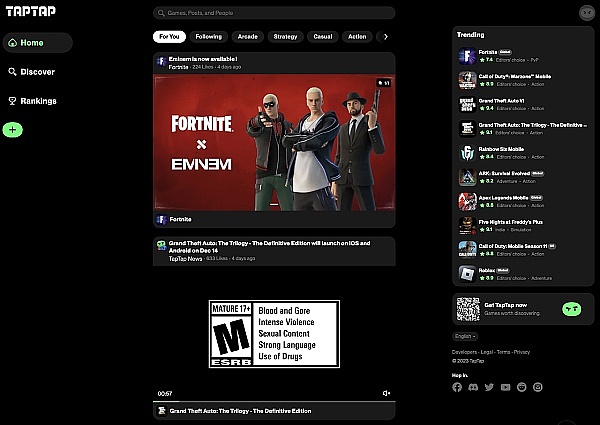Select the Strategy category tab
Screen dimensions: 600x425
(285, 36)
